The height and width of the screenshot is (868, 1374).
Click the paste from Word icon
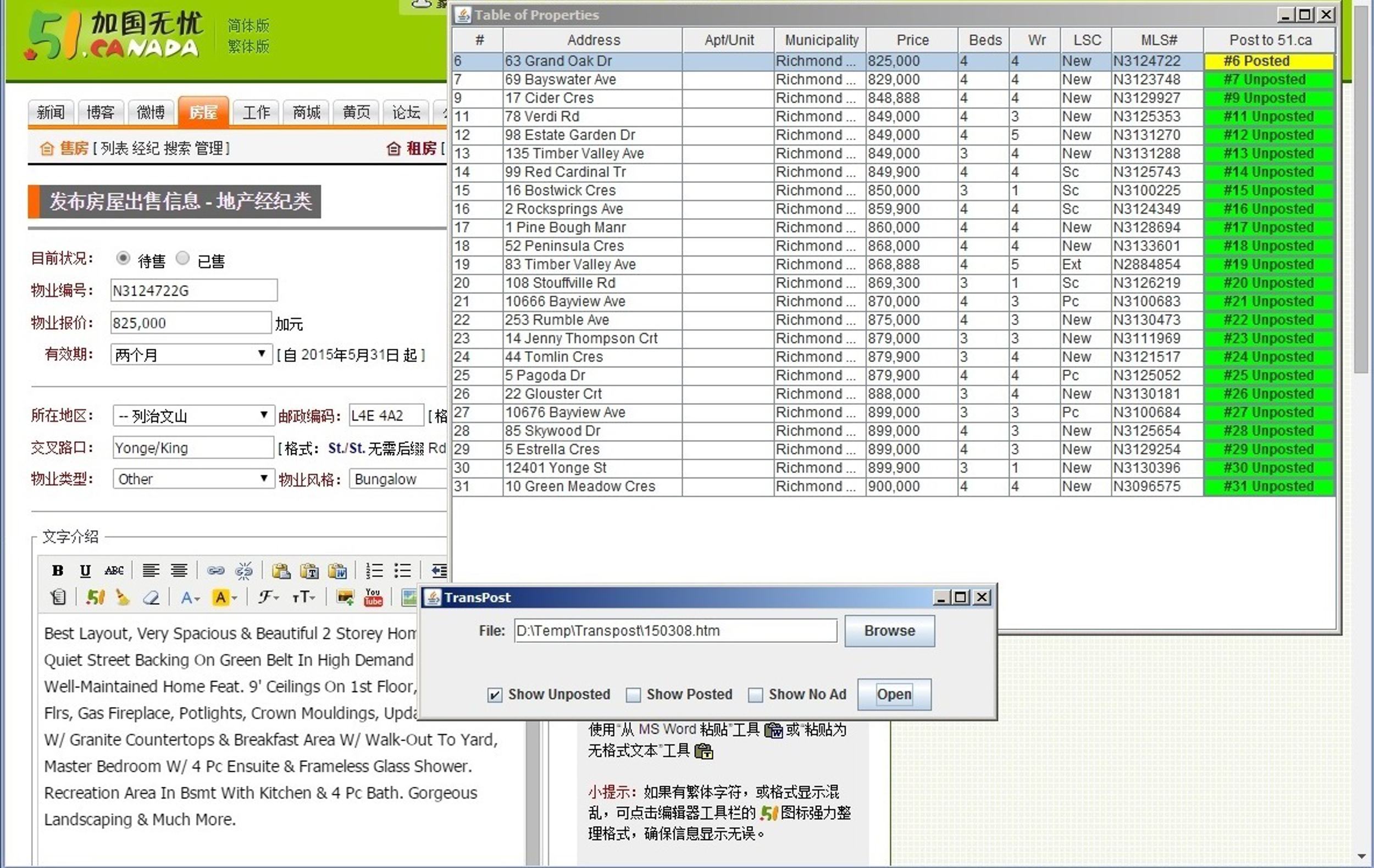[x=337, y=570]
